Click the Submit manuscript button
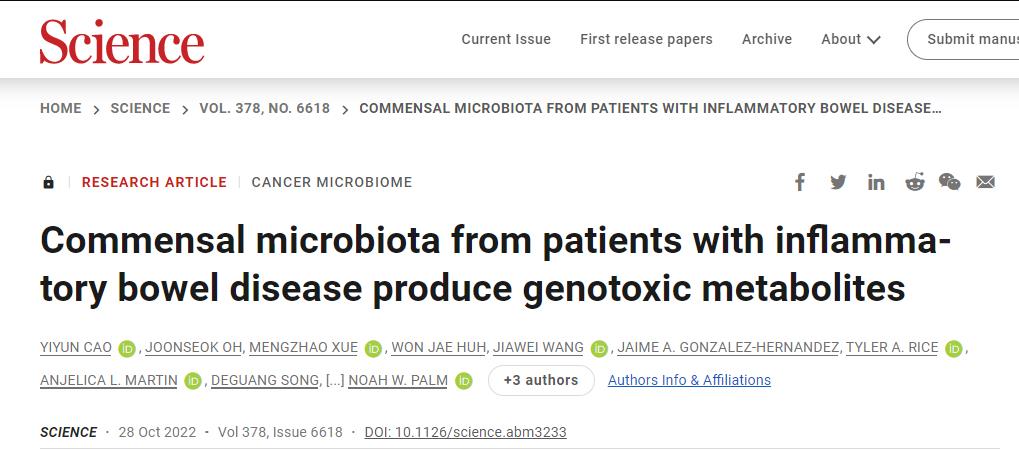This screenshot has height=451, width=1019. tap(964, 40)
